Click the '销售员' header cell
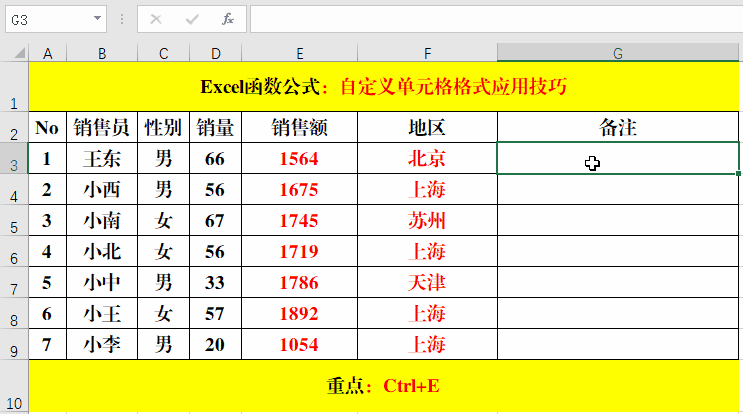The height and width of the screenshot is (414, 743). coord(102,127)
